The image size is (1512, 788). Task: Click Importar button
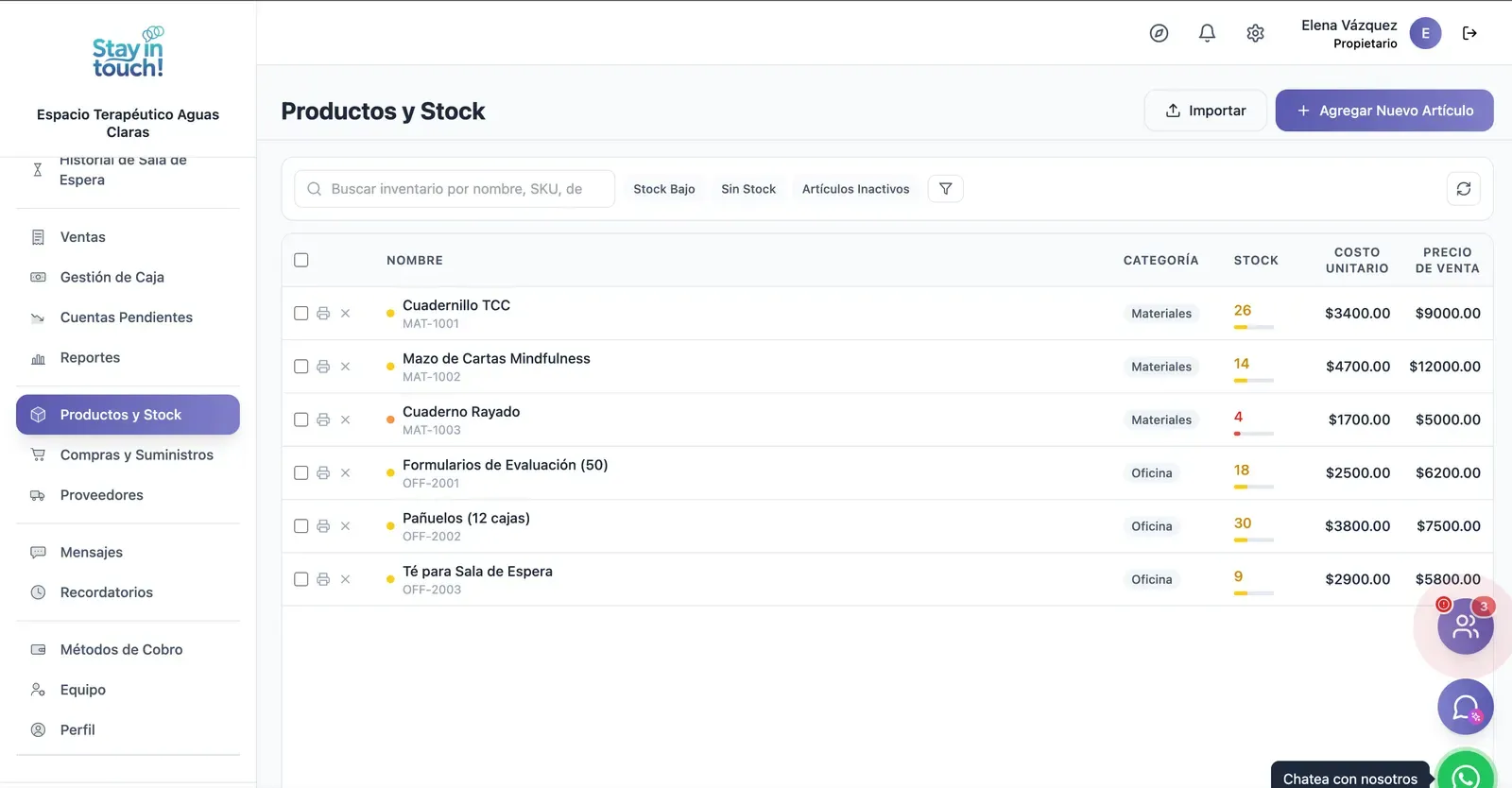1205,111
